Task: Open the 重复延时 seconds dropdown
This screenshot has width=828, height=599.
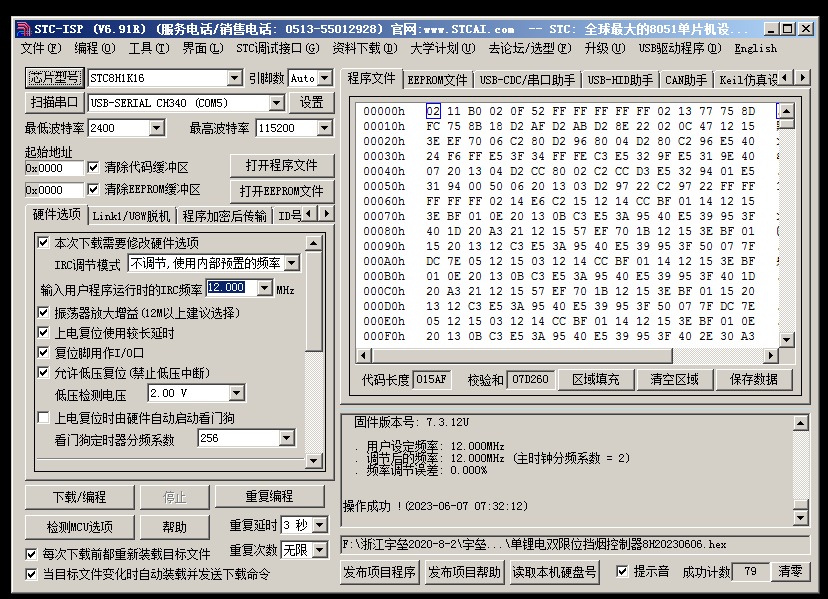Action: 317,527
